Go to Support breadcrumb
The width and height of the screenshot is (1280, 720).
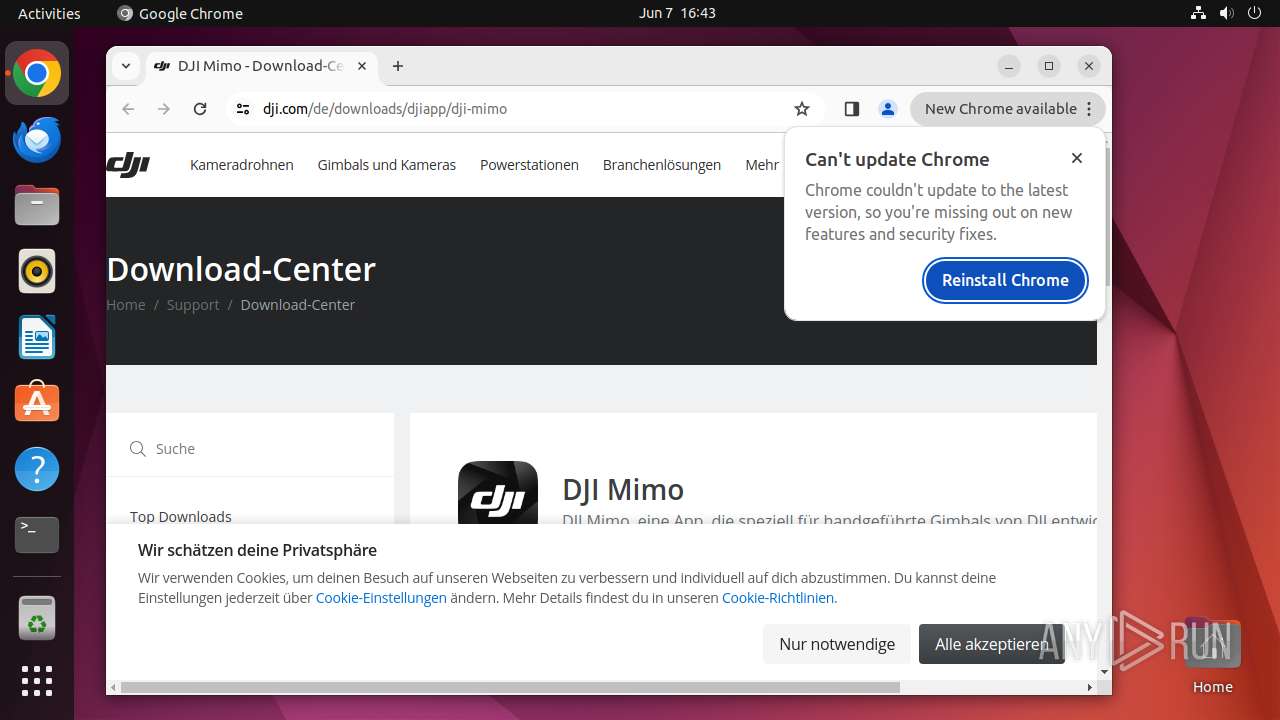click(x=193, y=305)
